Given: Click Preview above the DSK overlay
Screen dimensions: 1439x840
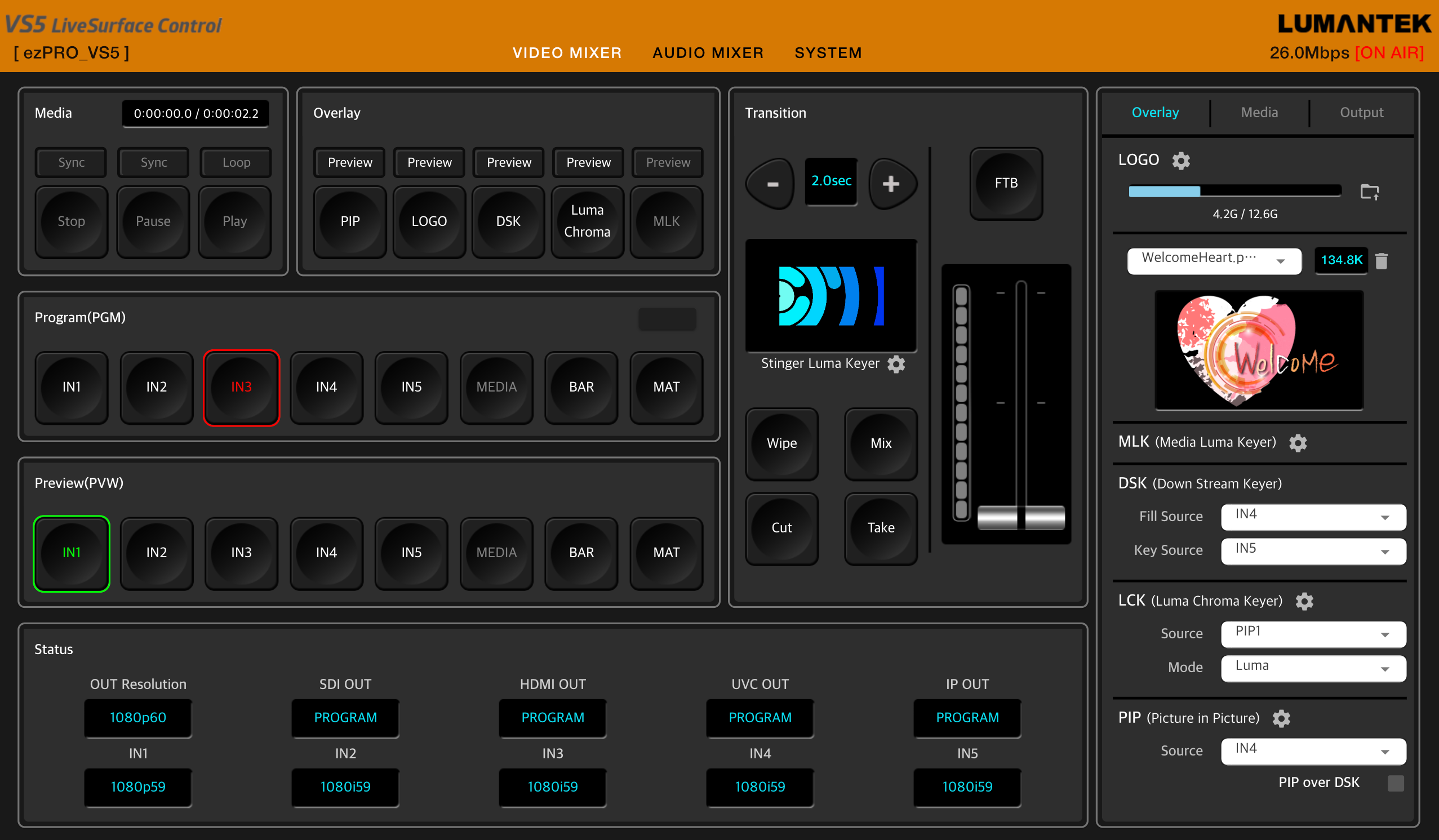Looking at the screenshot, I should [x=509, y=162].
